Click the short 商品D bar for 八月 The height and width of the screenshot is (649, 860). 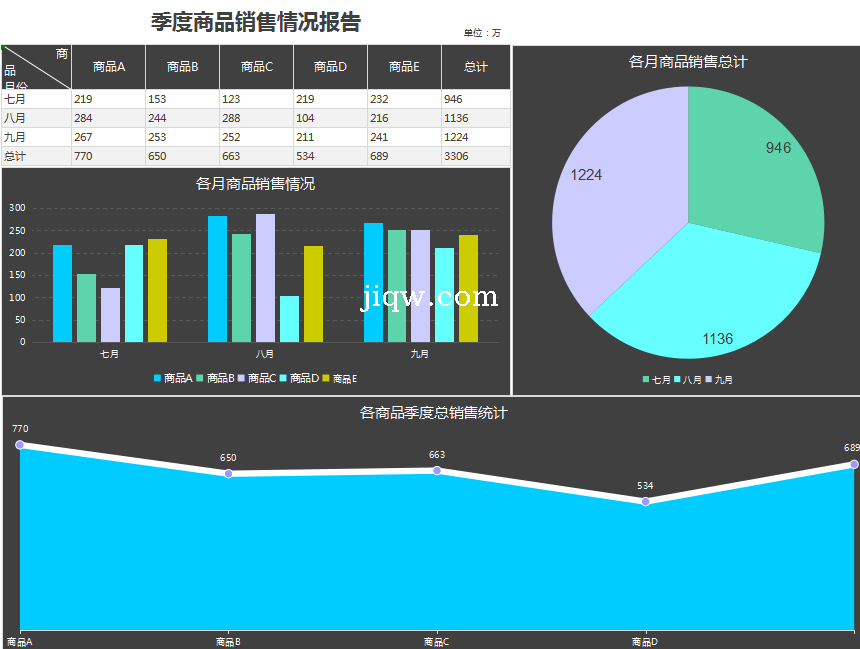point(289,319)
